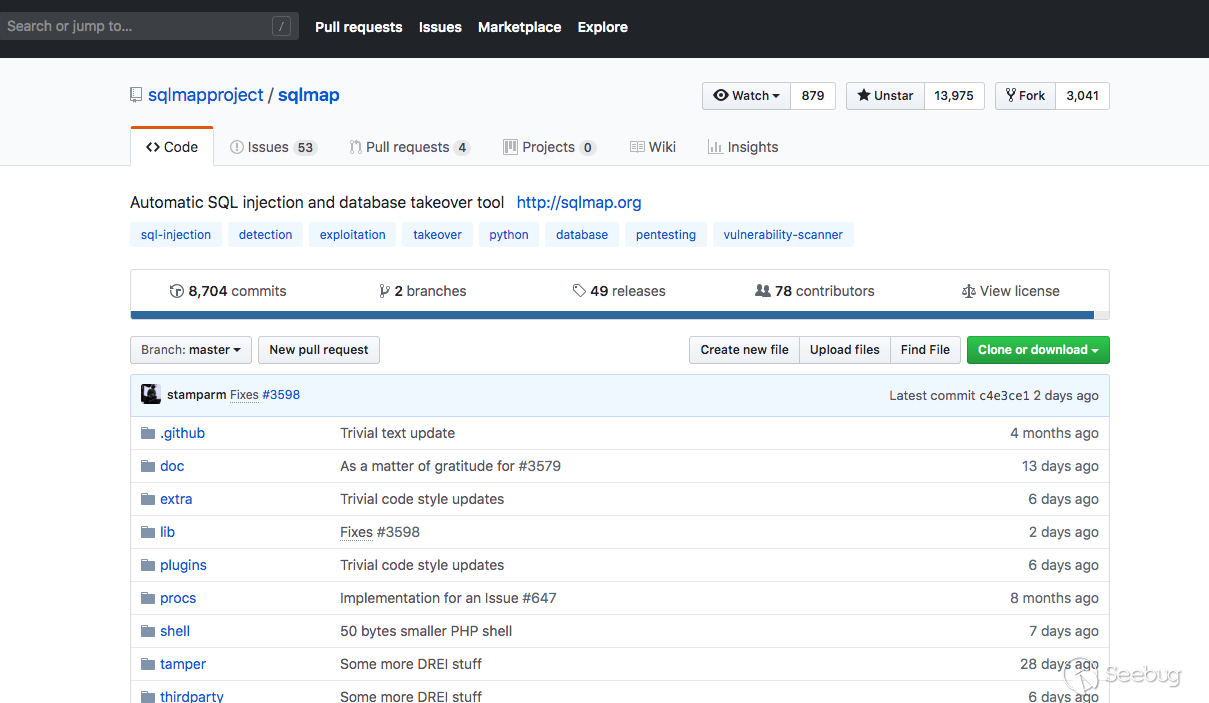Switch to the Code tab
Screen dimensions: 1209x703
[172, 147]
